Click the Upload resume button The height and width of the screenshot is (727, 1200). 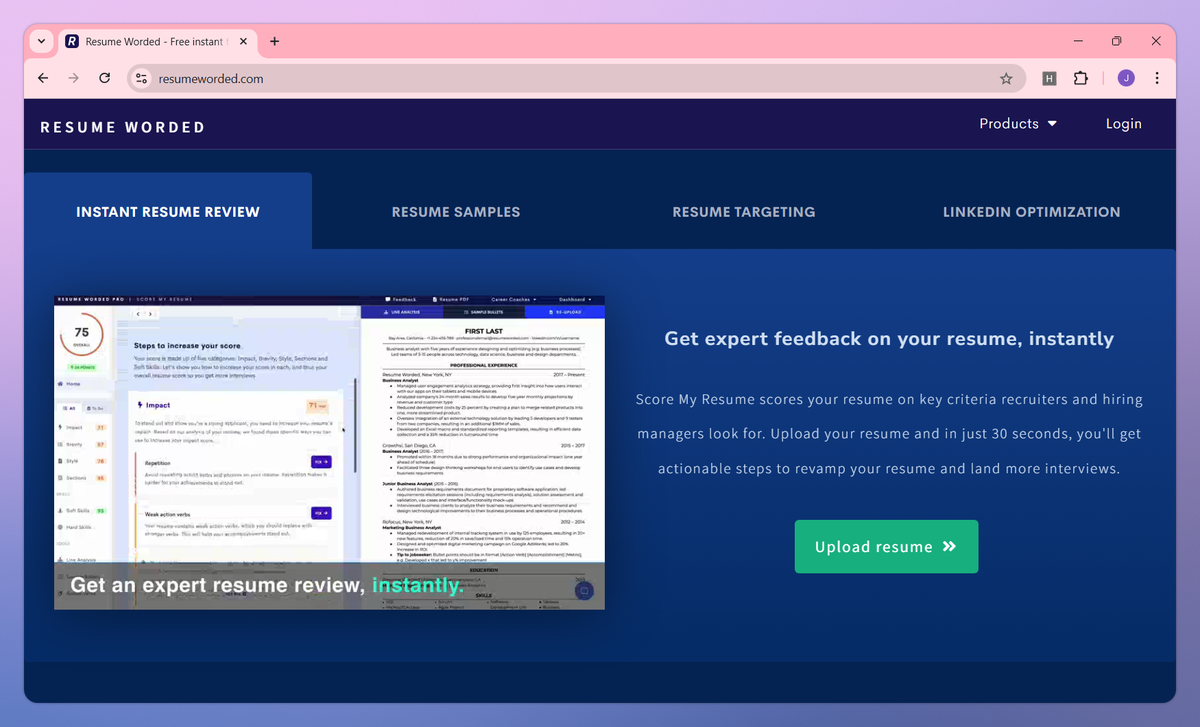click(886, 546)
